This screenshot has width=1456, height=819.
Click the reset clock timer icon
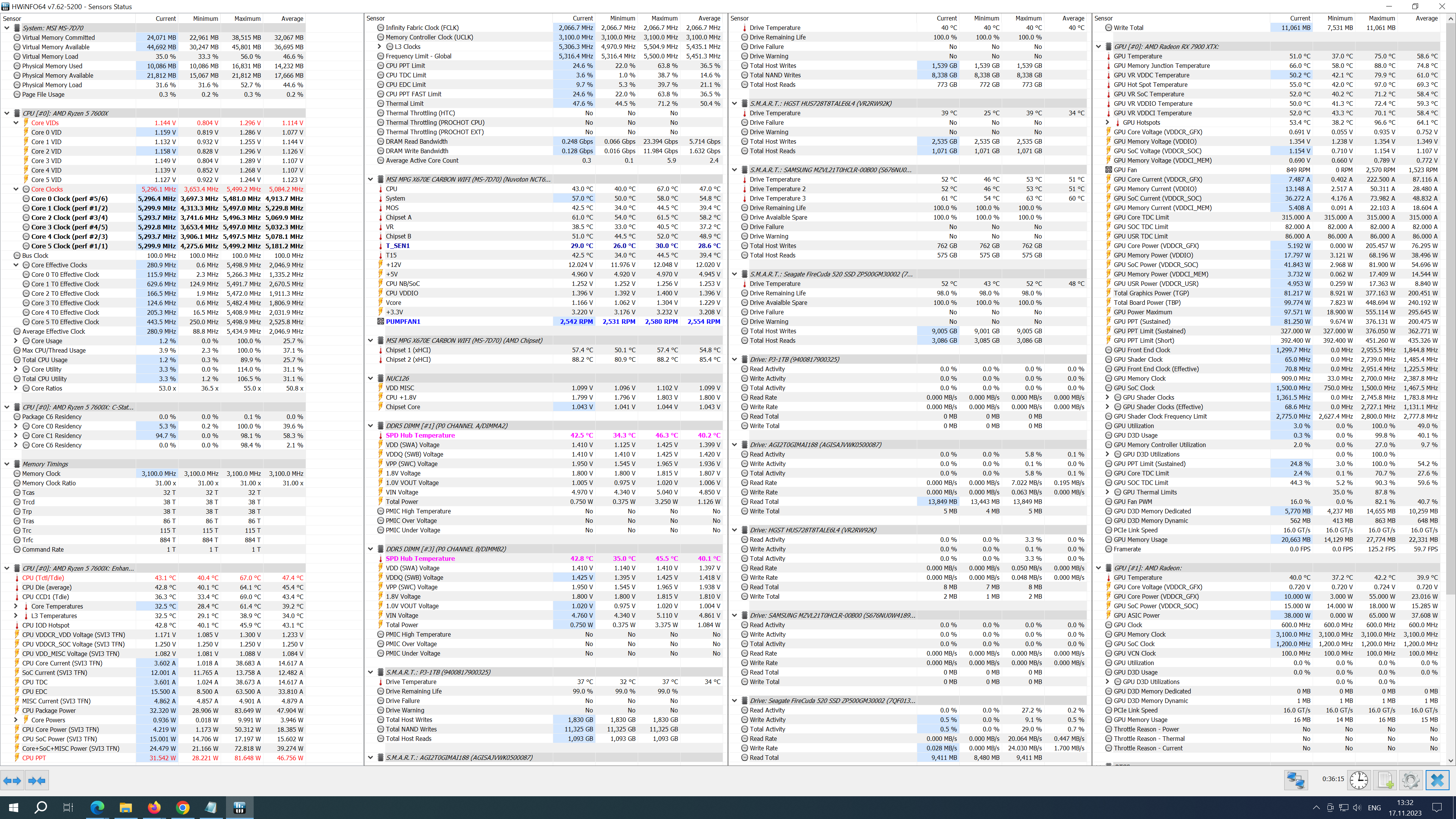tap(1359, 781)
